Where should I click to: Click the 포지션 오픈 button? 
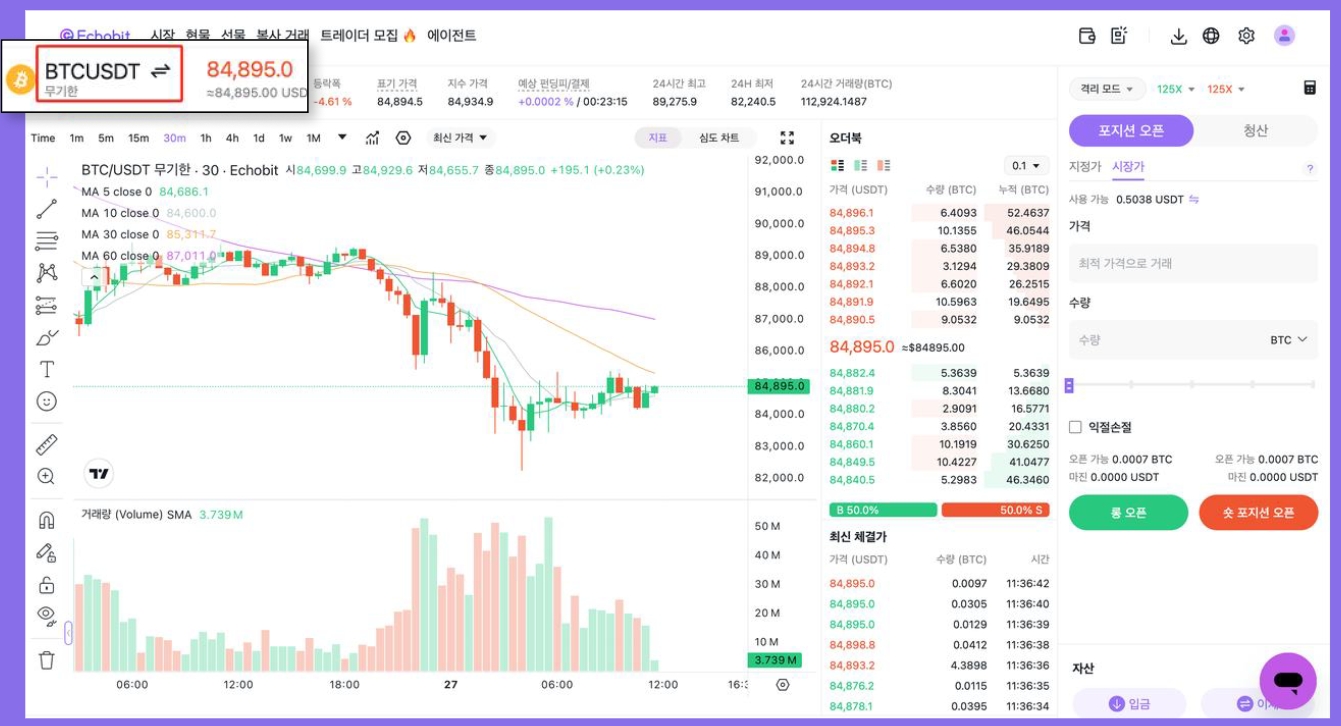coord(1131,130)
